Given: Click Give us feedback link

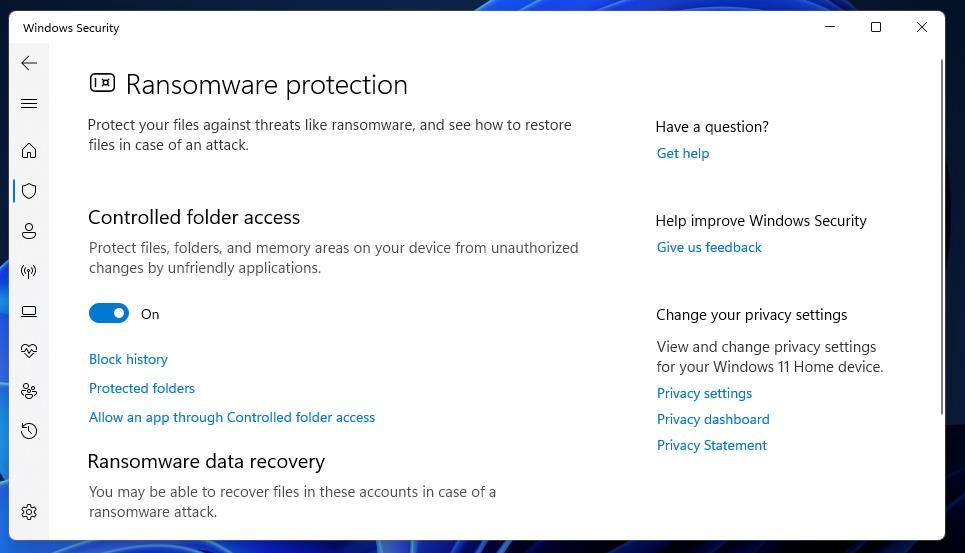Looking at the screenshot, I should [x=709, y=247].
